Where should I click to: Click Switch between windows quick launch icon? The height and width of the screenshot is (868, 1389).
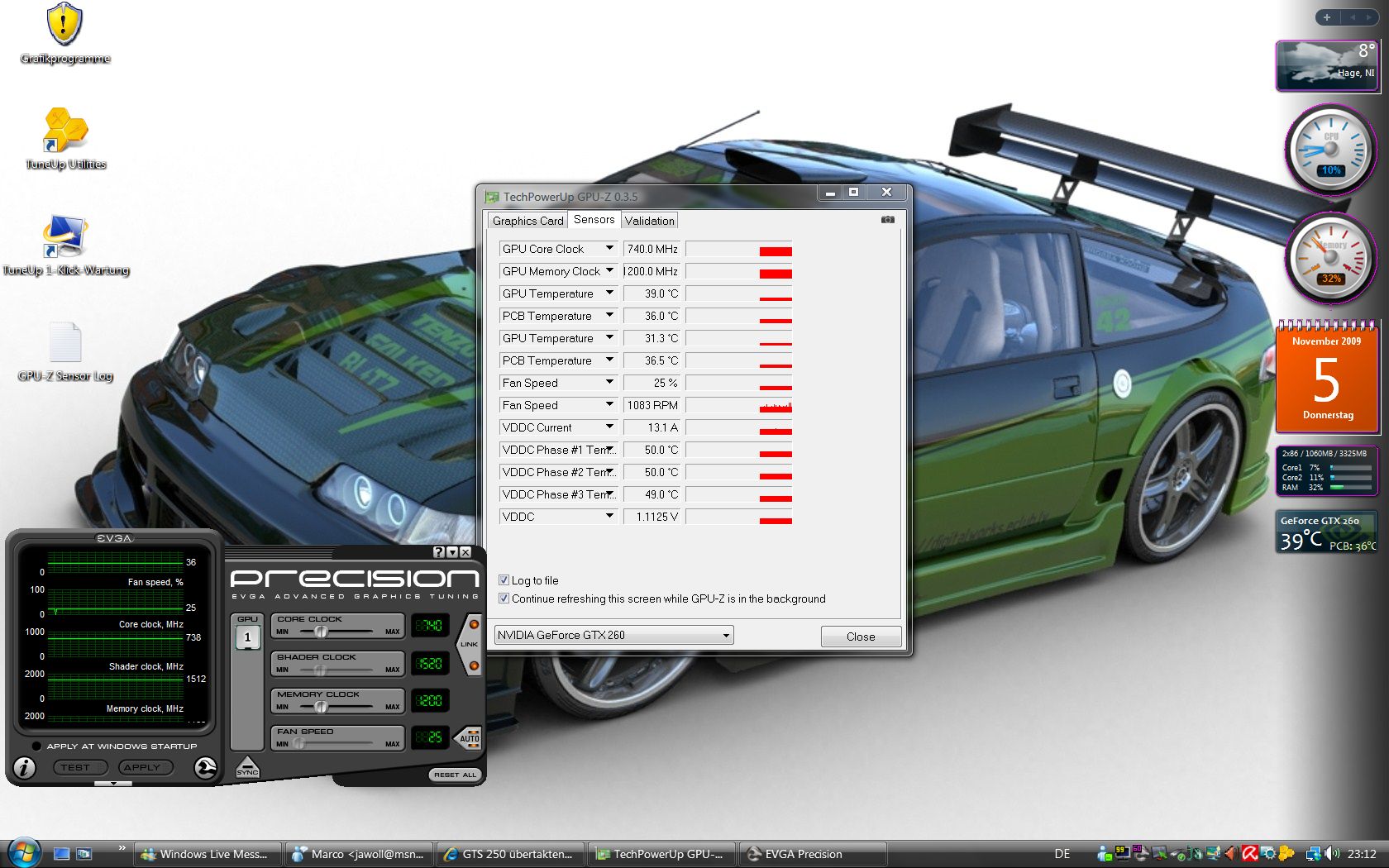pyautogui.click(x=84, y=854)
